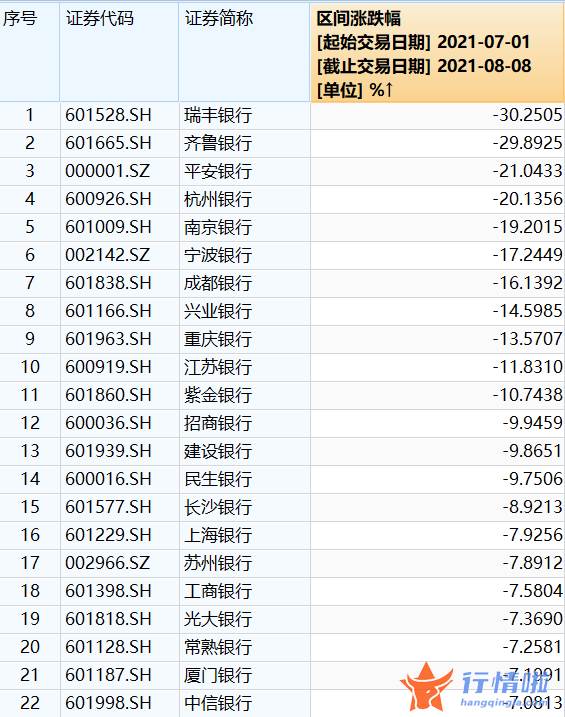Select the cell 杭州银行
The image size is (565, 717).
(x=245, y=199)
